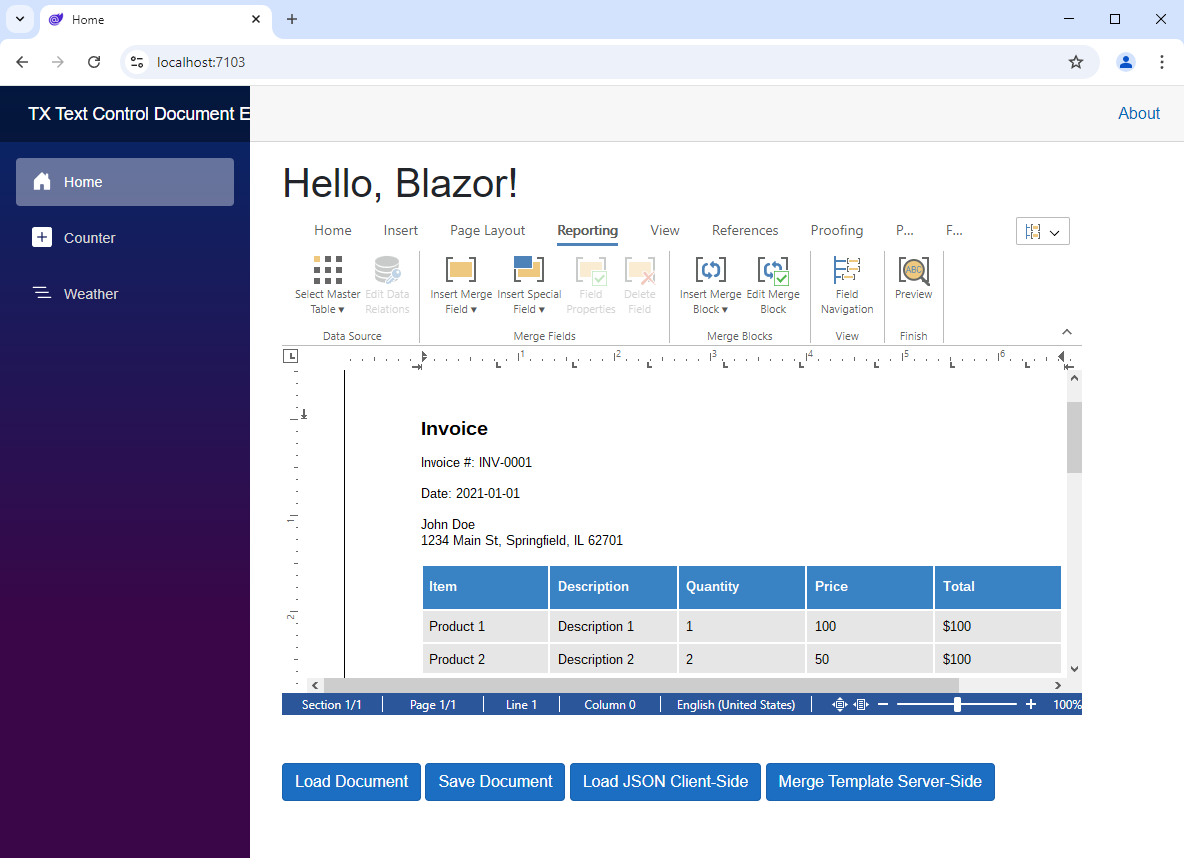Click Product 1 table cell
This screenshot has width=1184, height=858.
(485, 626)
